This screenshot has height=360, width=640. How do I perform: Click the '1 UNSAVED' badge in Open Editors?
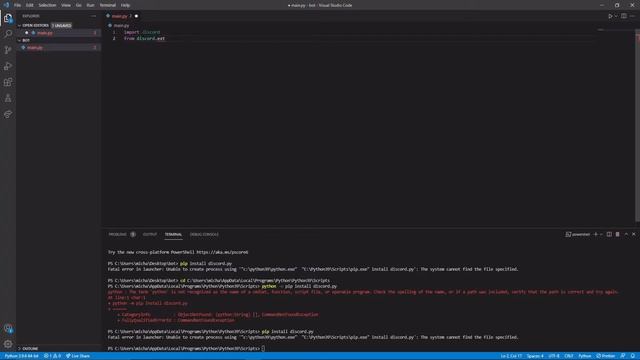62,25
